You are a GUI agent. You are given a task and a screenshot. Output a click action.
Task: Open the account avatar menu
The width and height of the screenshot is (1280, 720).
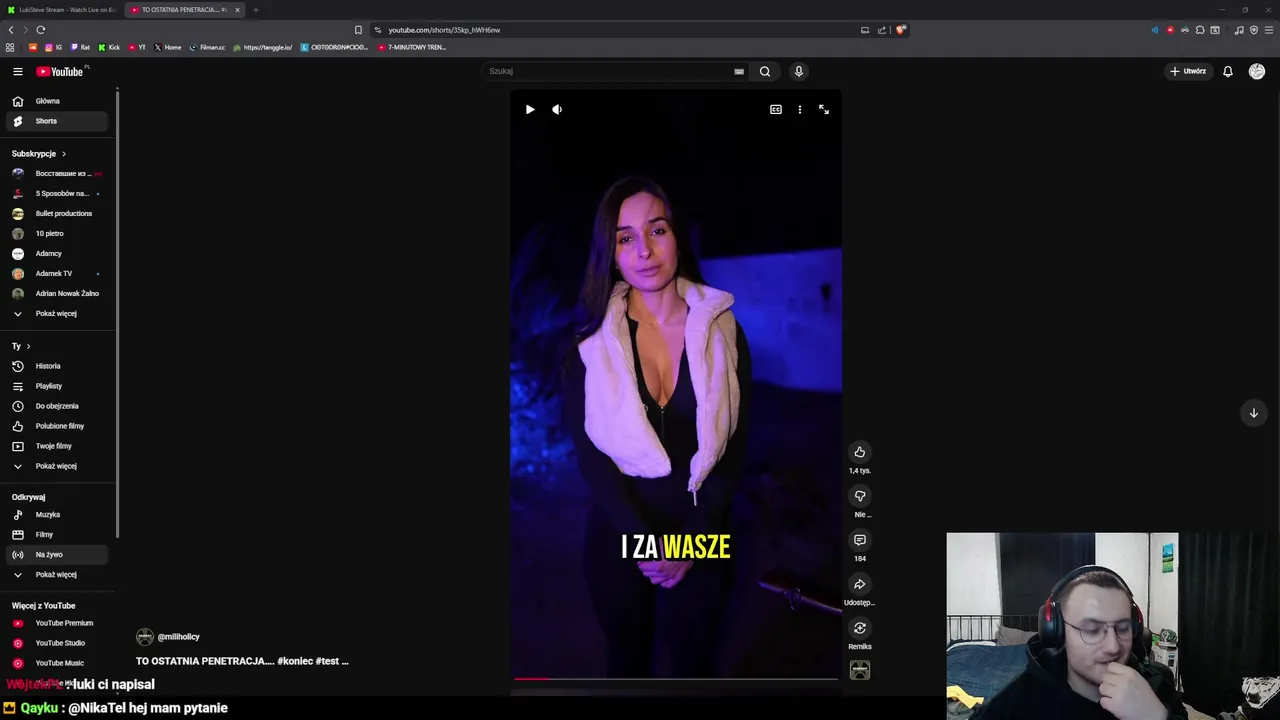pos(1257,71)
